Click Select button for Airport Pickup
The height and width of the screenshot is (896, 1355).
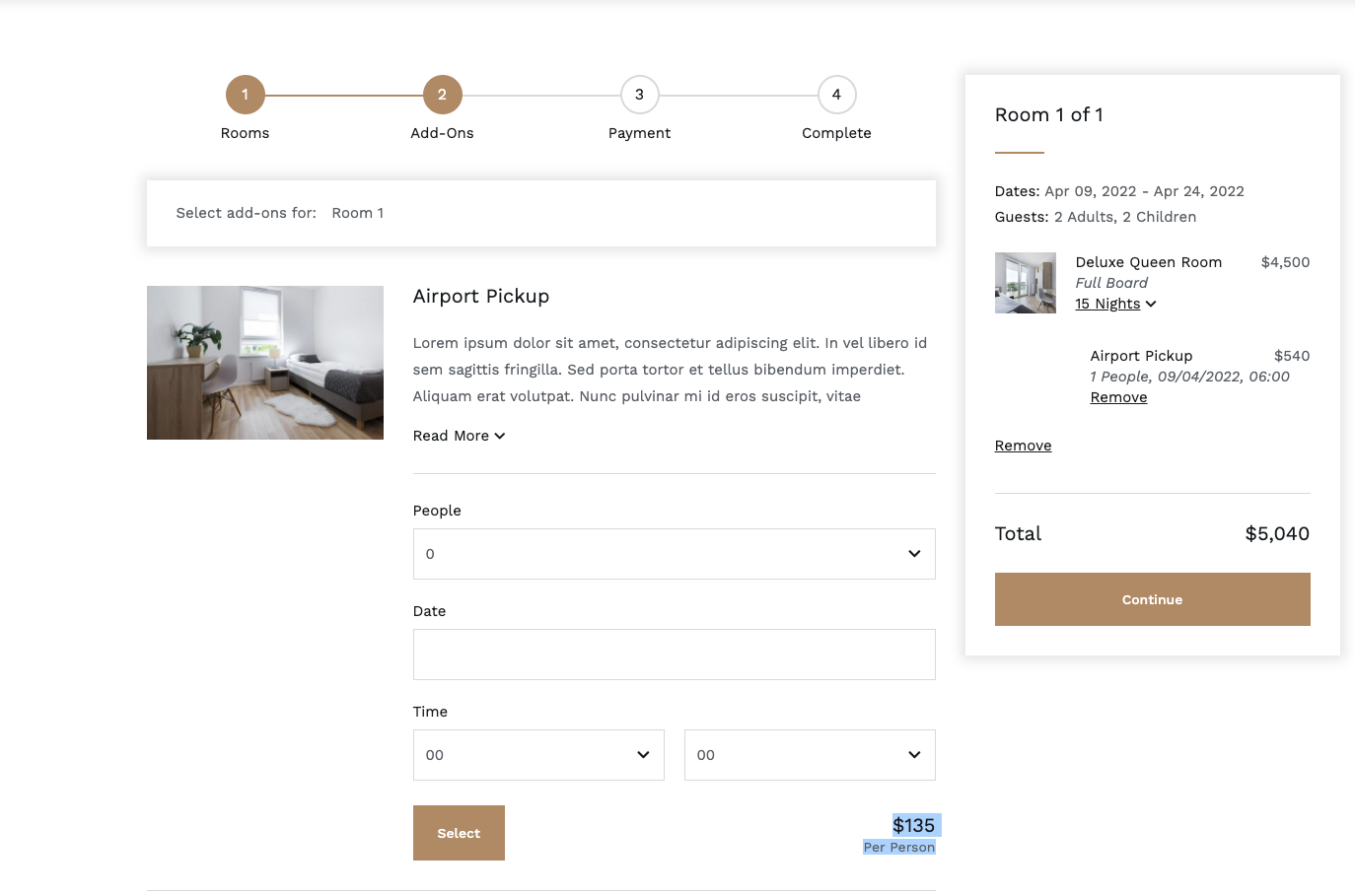click(x=459, y=833)
